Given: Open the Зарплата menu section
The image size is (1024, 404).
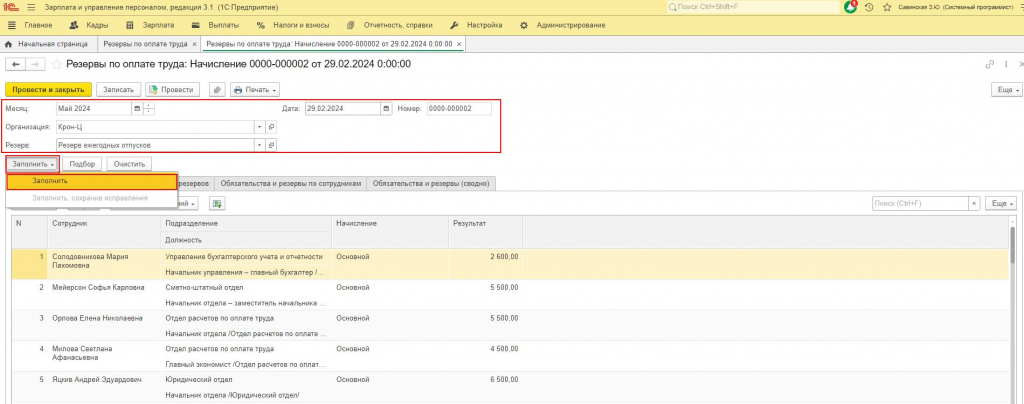Looking at the screenshot, I should tap(150, 25).
